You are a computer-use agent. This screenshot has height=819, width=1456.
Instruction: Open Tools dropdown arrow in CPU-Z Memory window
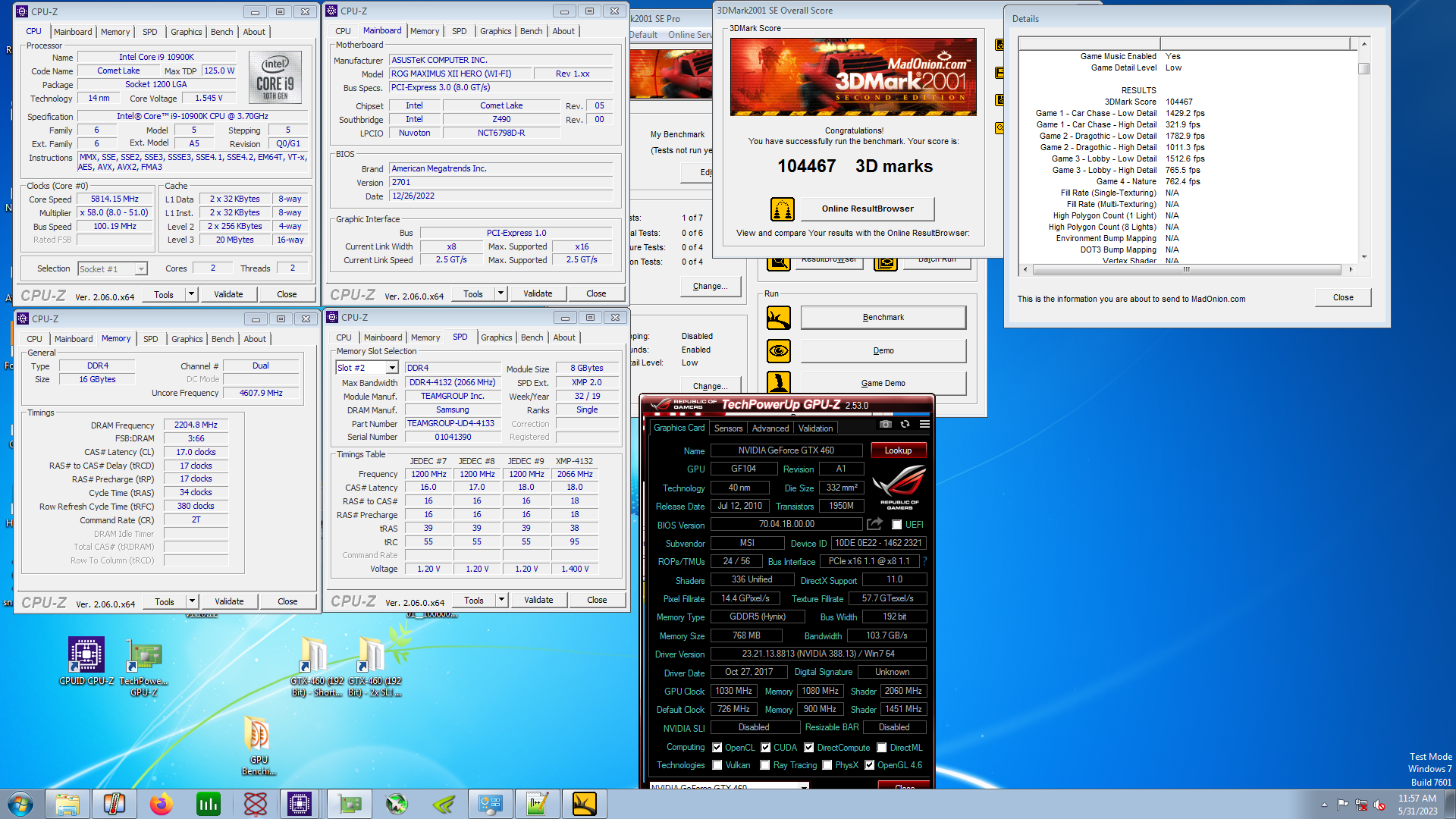tap(192, 601)
